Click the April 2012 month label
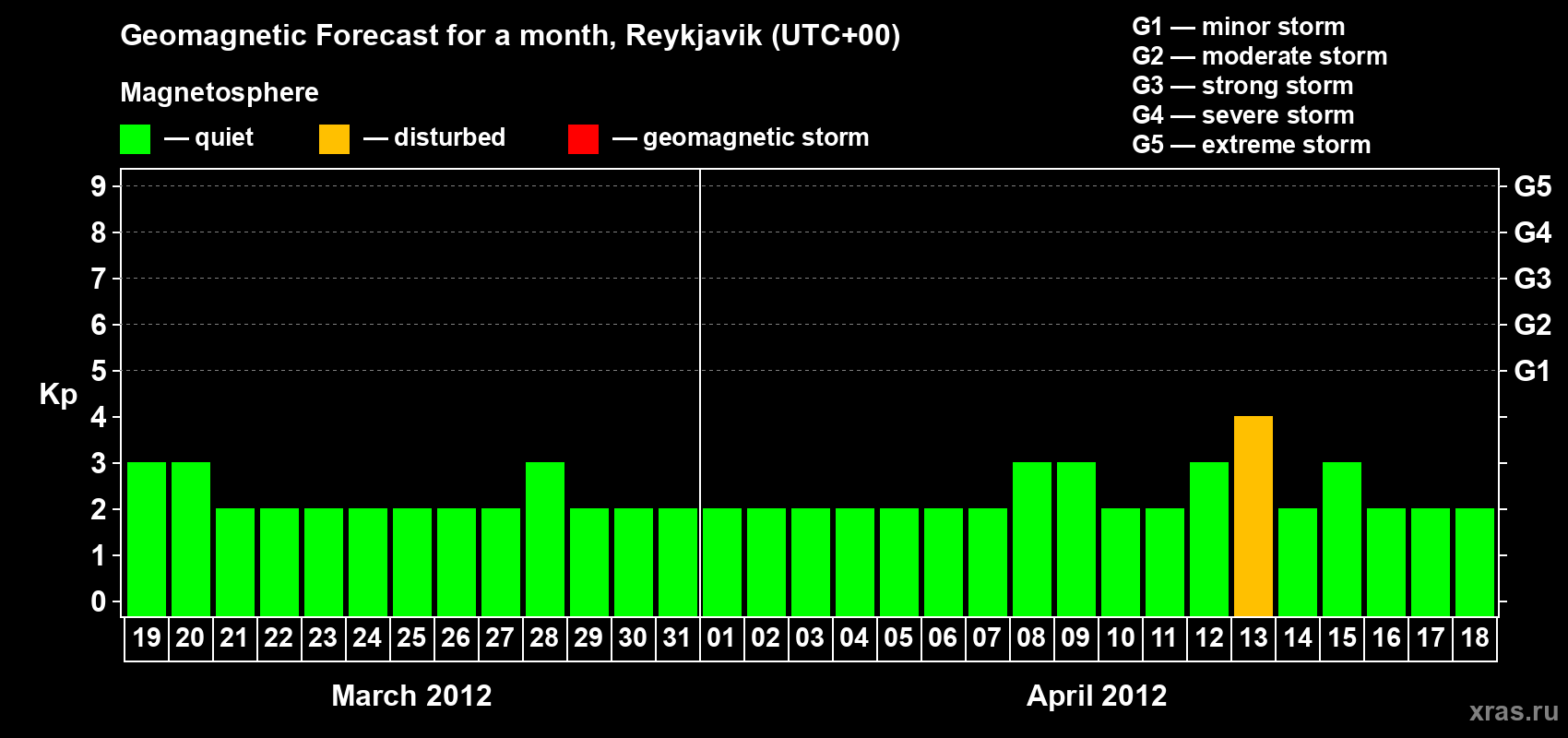 pyautogui.click(x=1097, y=696)
